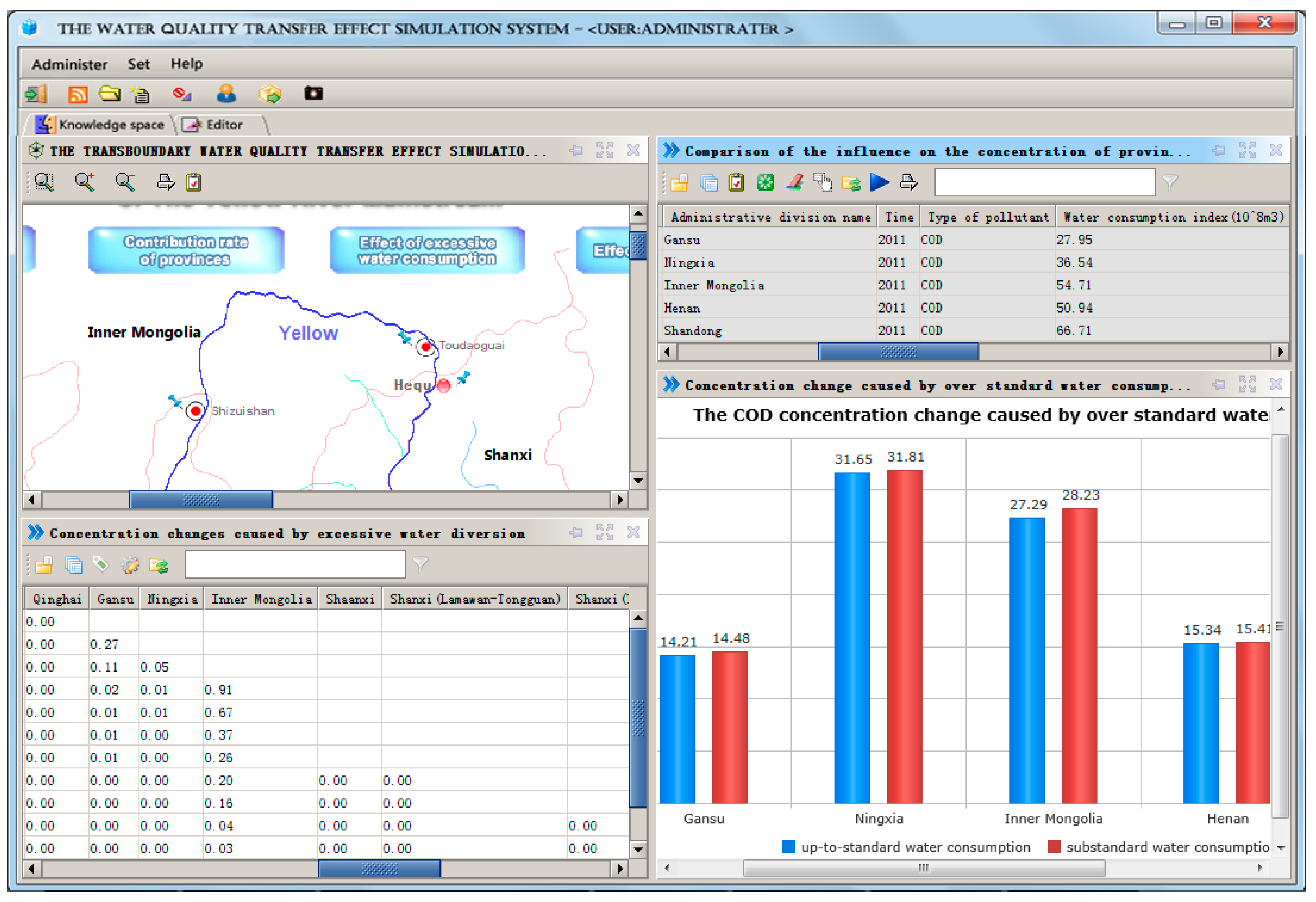Open the Set menu
1316x902 pixels.
(139, 64)
